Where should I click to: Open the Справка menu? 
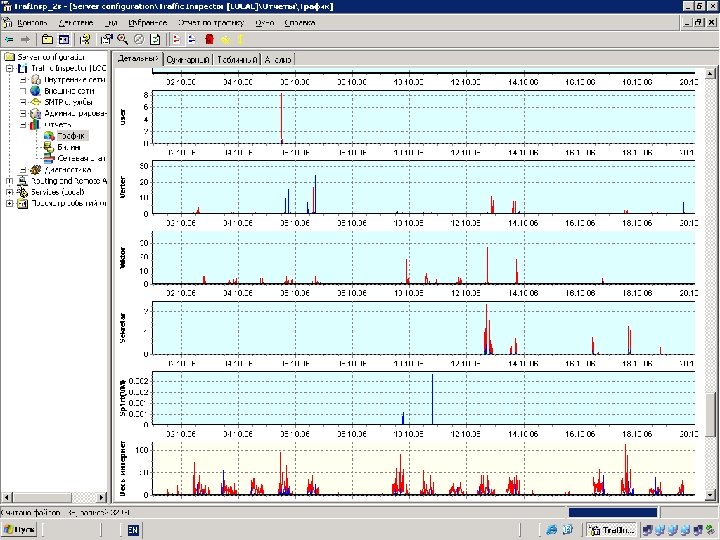298,21
